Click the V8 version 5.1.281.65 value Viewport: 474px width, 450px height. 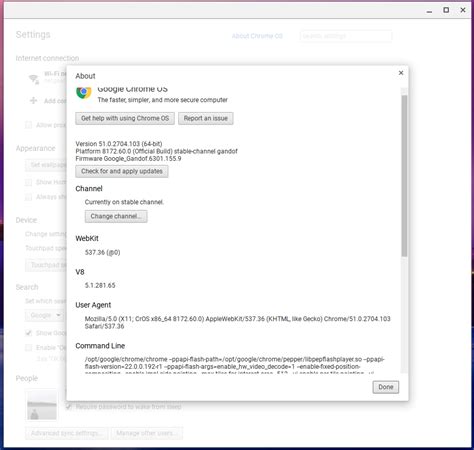point(100,285)
